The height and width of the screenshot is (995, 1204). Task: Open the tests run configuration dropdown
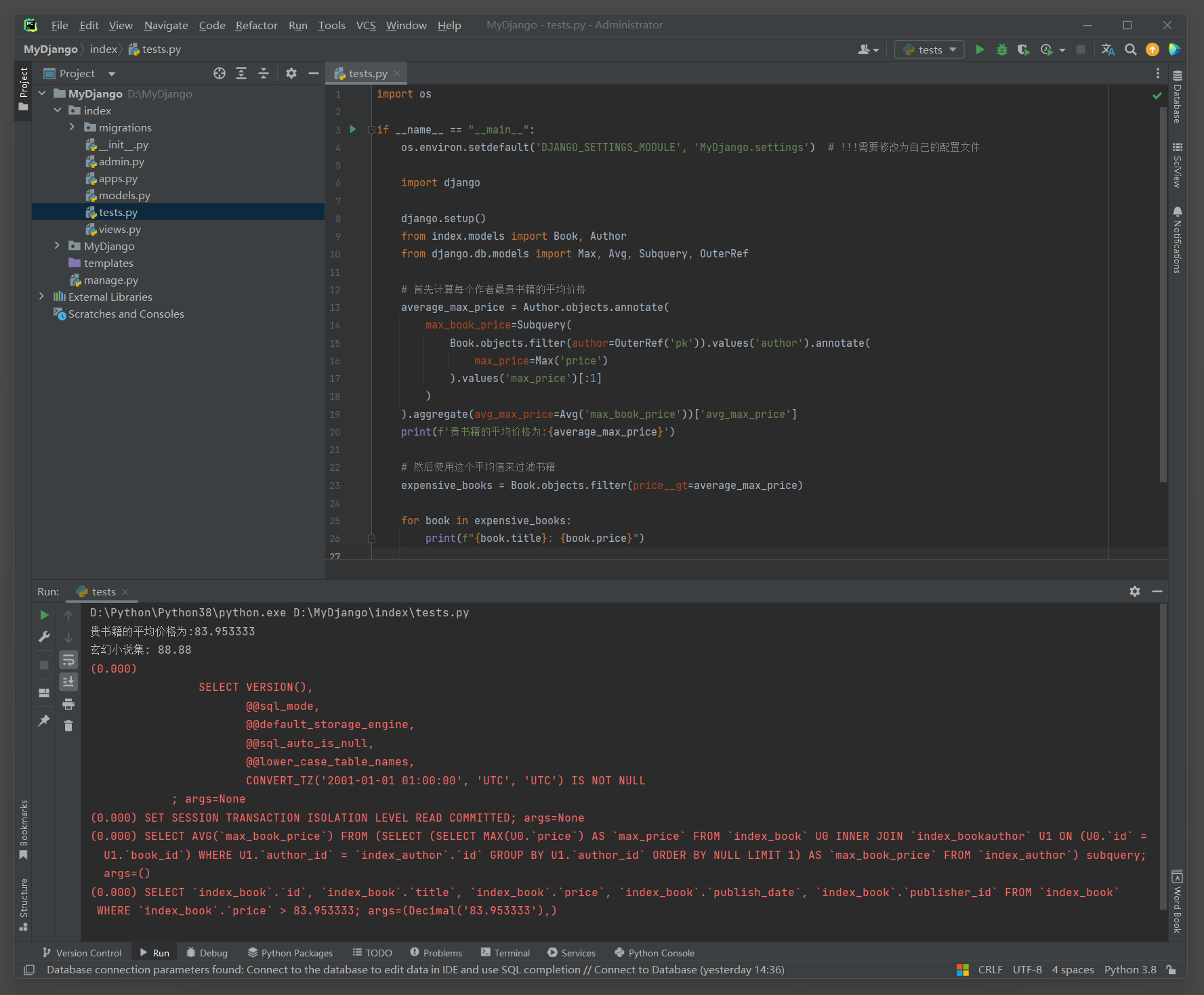930,49
